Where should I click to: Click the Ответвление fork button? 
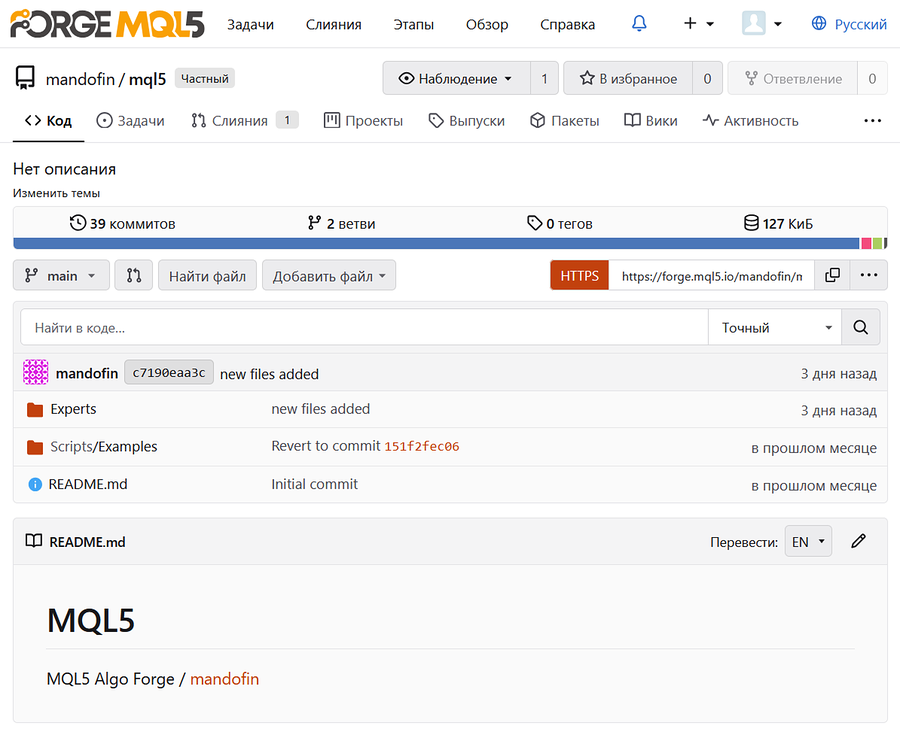[793, 78]
